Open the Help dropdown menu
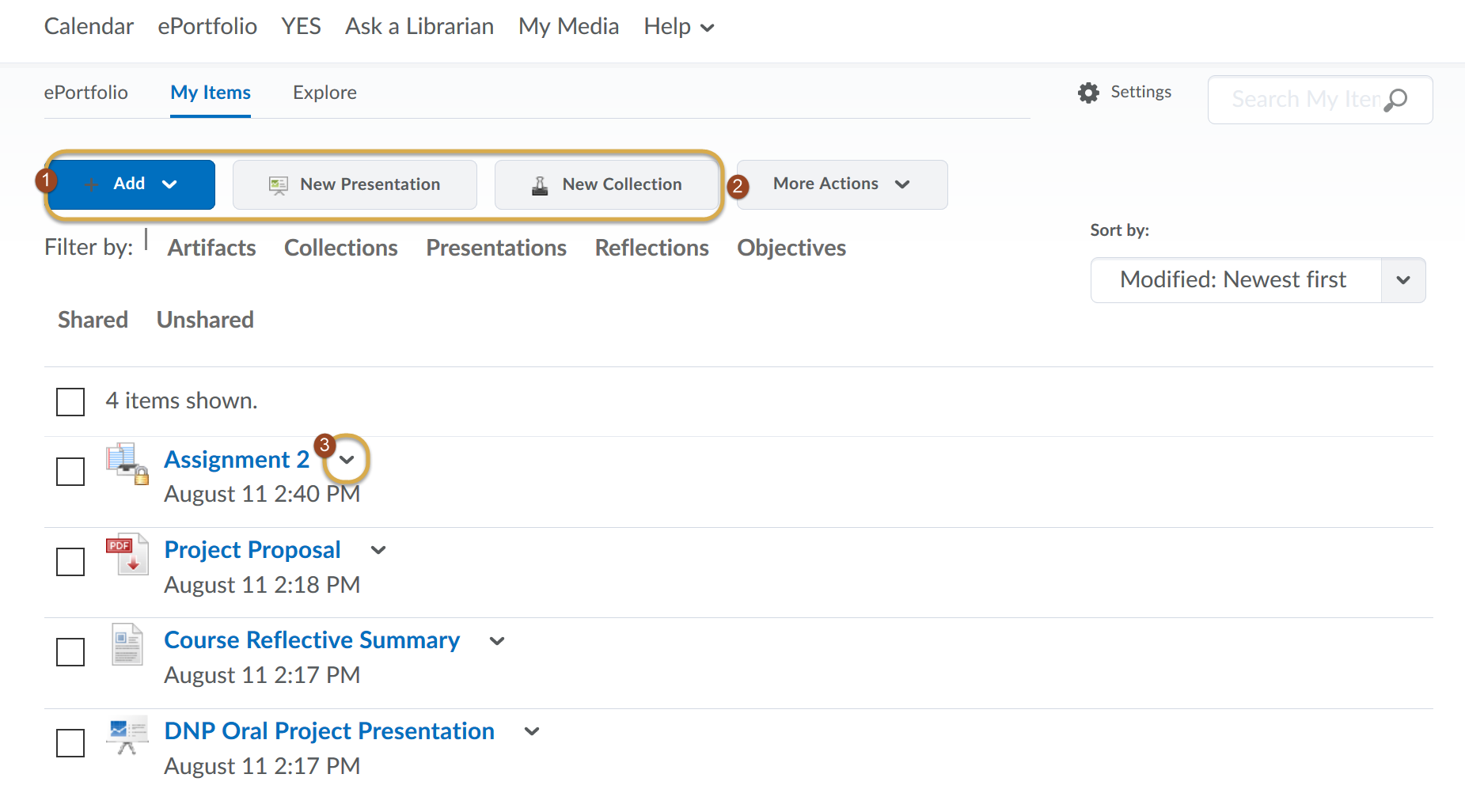The image size is (1465, 812). tap(679, 27)
